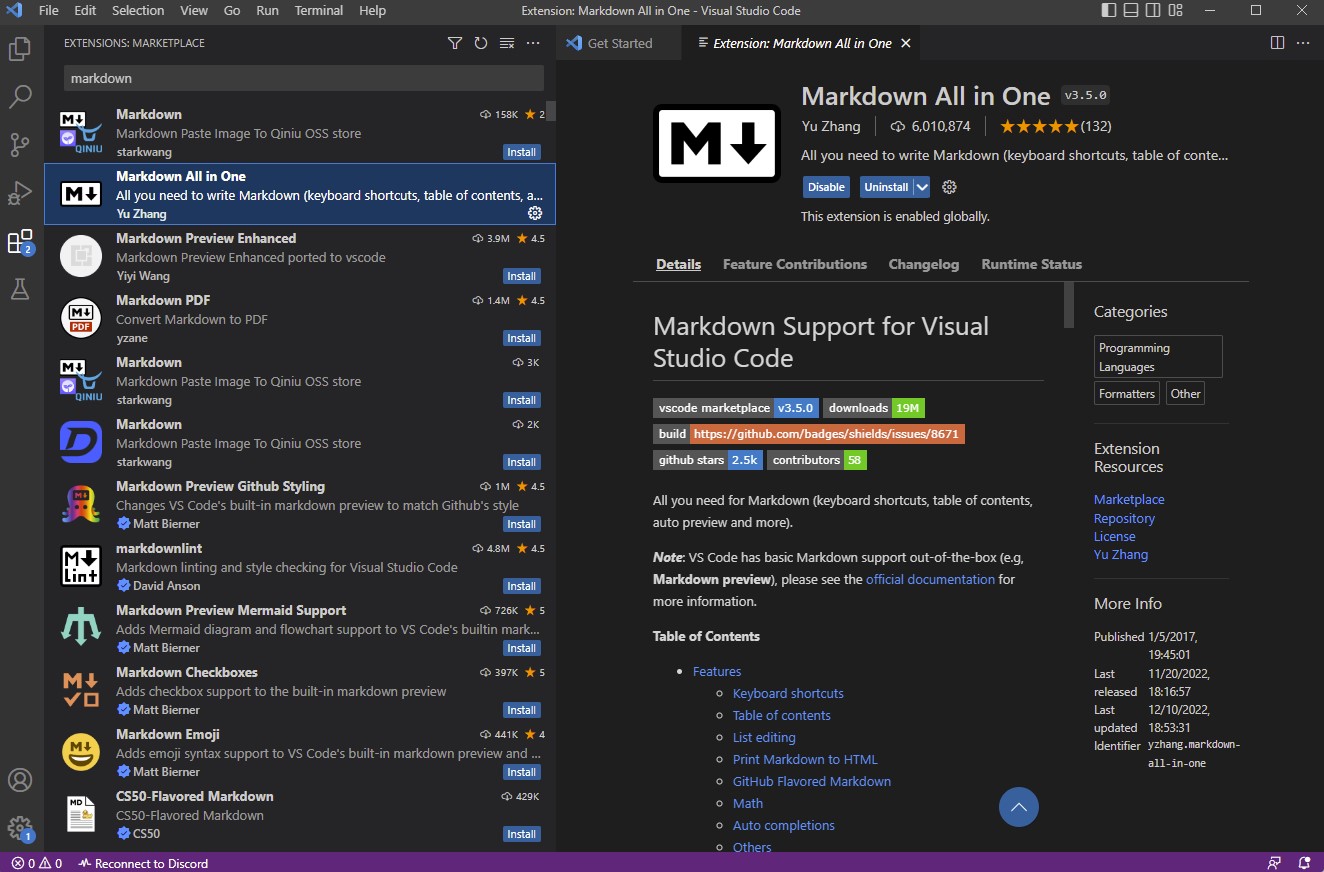The width and height of the screenshot is (1324, 872).
Task: Open the Search view
Action: pos(20,96)
